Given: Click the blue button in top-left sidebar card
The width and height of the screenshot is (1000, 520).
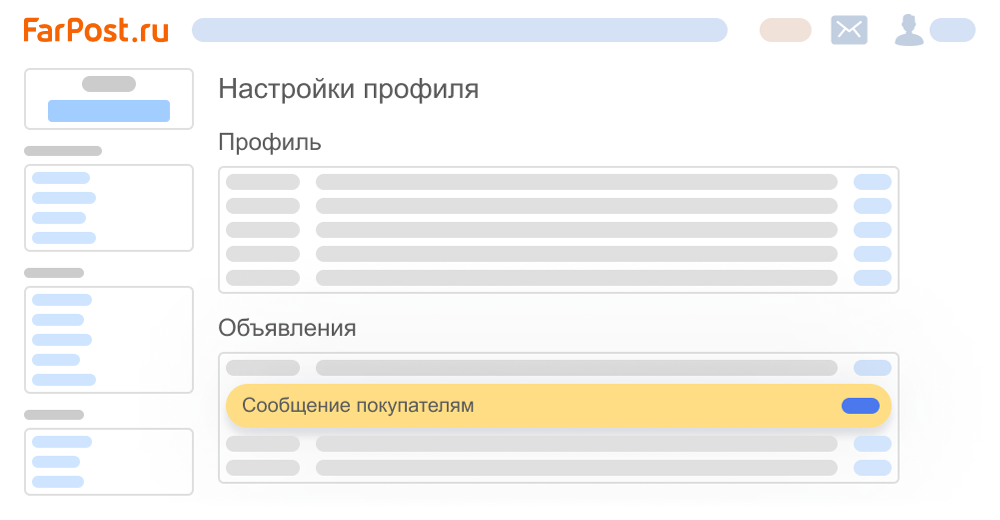Looking at the screenshot, I should pyautogui.click(x=109, y=111).
